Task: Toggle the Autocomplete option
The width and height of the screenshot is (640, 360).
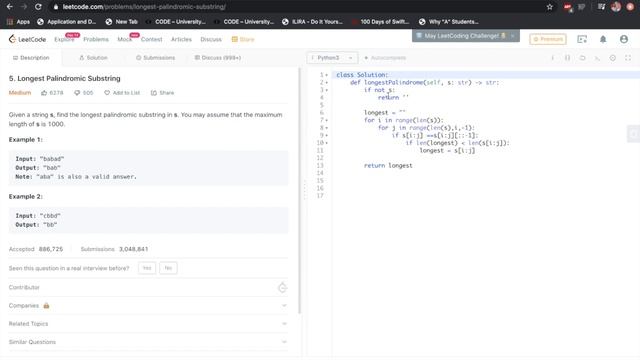Action: 384,58
